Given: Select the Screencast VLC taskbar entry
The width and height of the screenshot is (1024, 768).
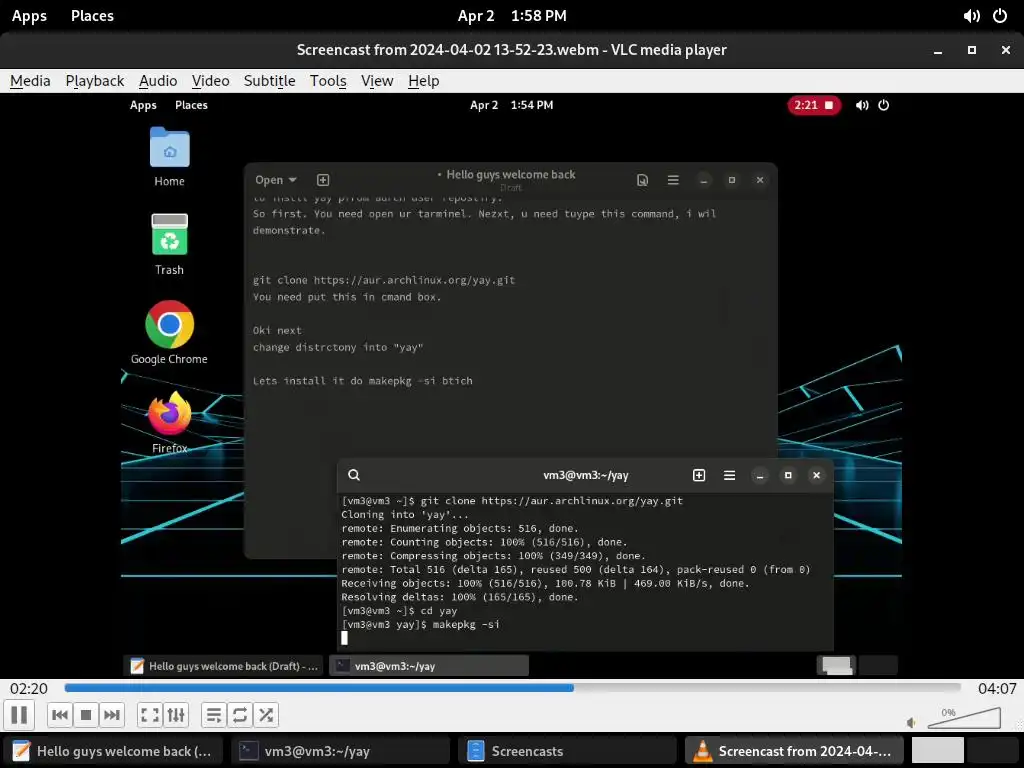Looking at the screenshot, I should (794, 751).
